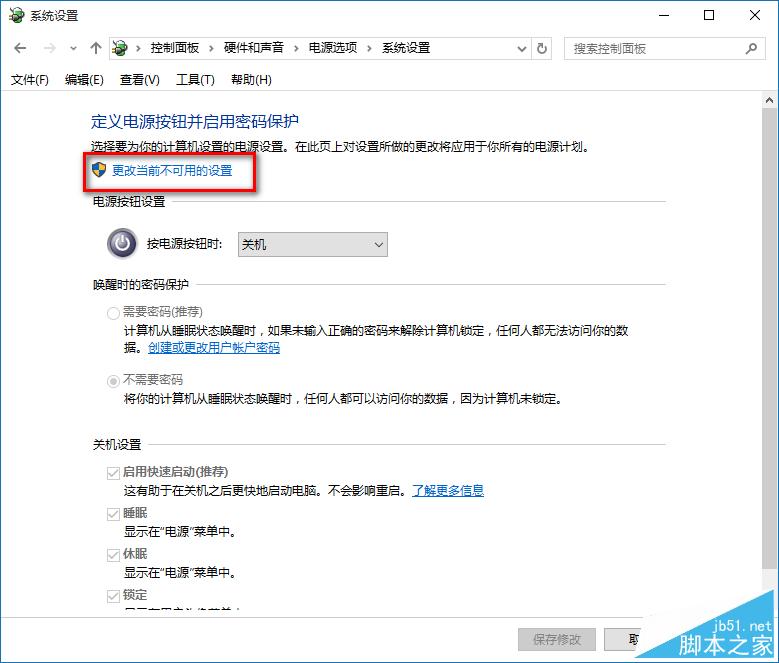Open recent locations dropdown arrow
Viewport: 779px width, 663px height.
(x=74, y=48)
